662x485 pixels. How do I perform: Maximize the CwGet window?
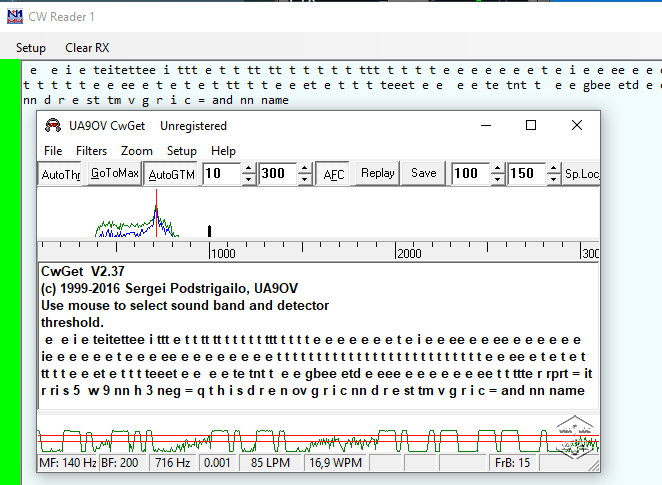click(x=531, y=125)
